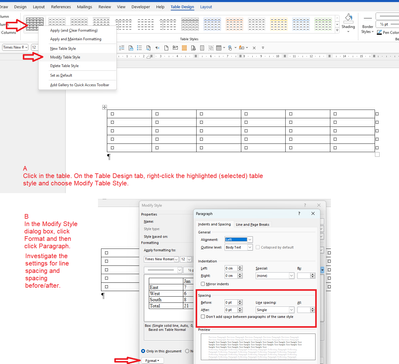
Task: Open the Times New R font box in the toolbar
Action: coord(15,47)
